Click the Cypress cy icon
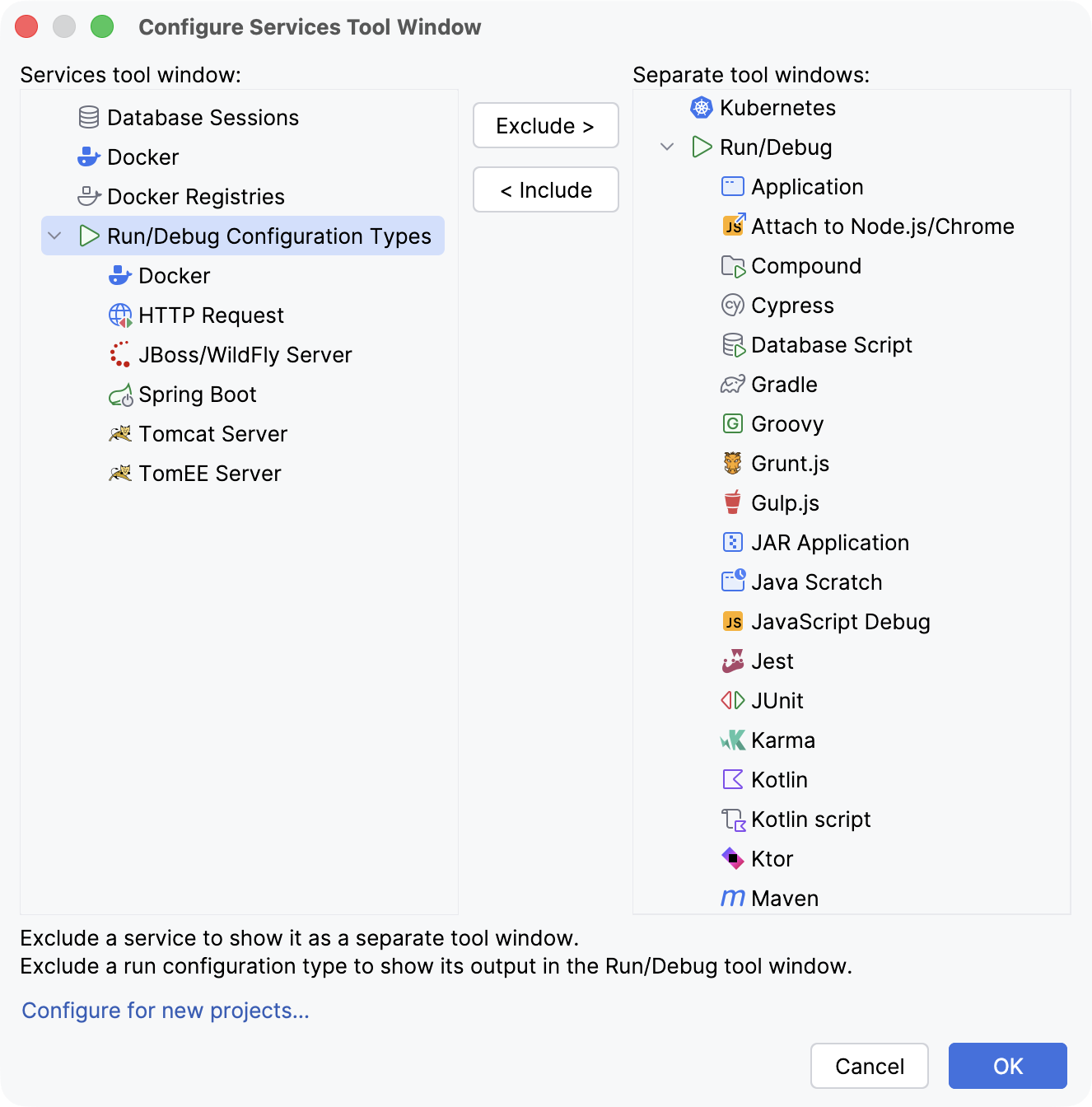The height and width of the screenshot is (1107, 1092). [733, 306]
